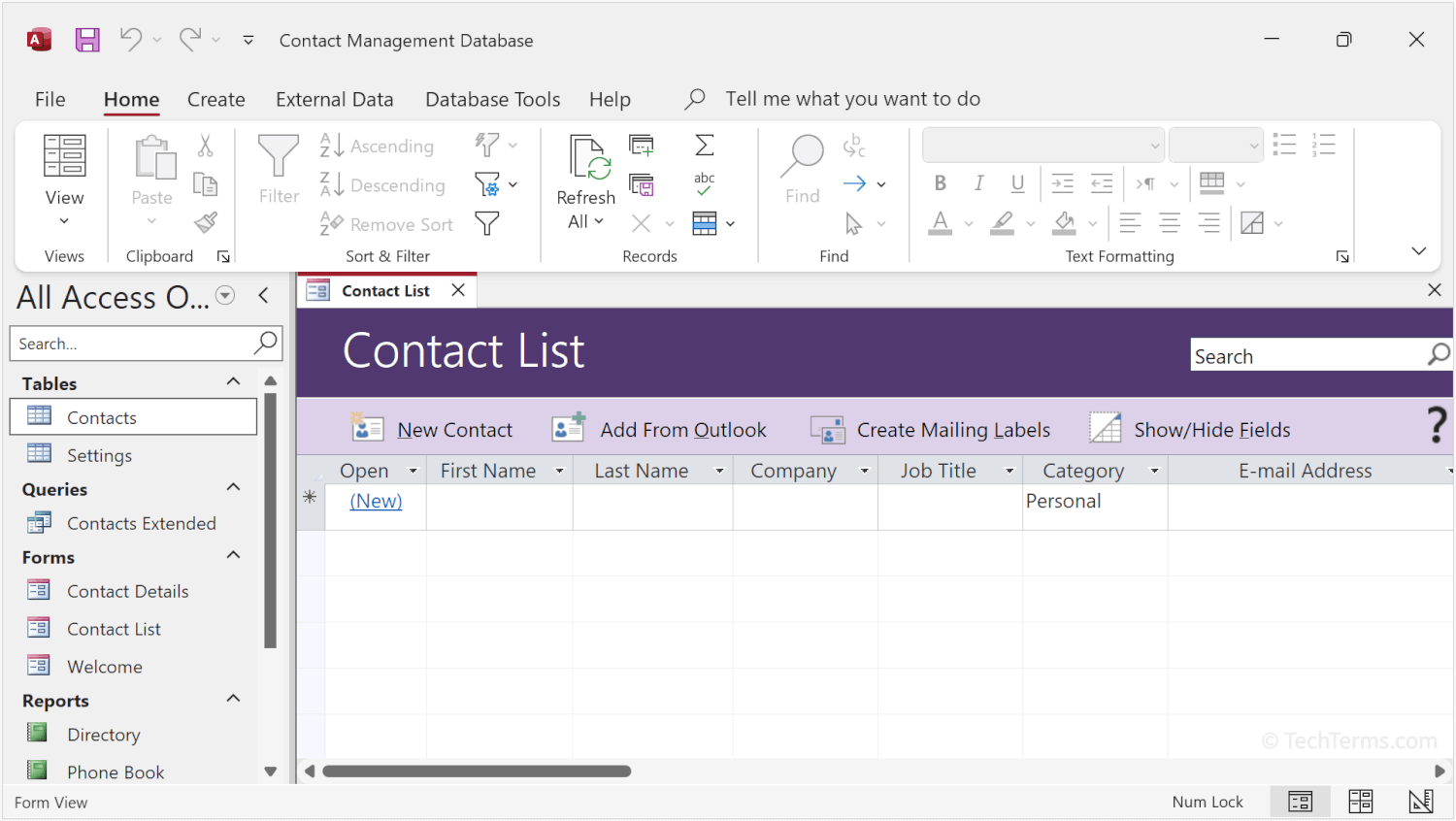Image resolution: width=1456 pixels, height=821 pixels.
Task: Toggle Underline formatting
Action: coord(1017,182)
